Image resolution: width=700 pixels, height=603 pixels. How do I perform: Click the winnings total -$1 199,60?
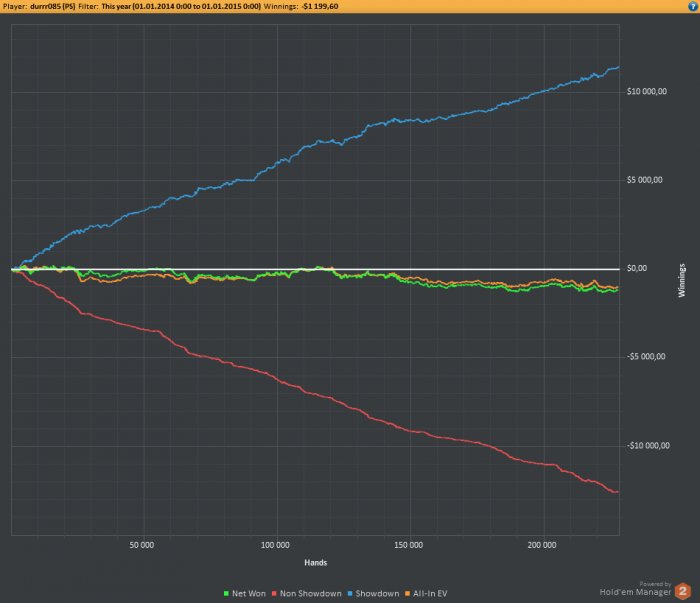320,6
